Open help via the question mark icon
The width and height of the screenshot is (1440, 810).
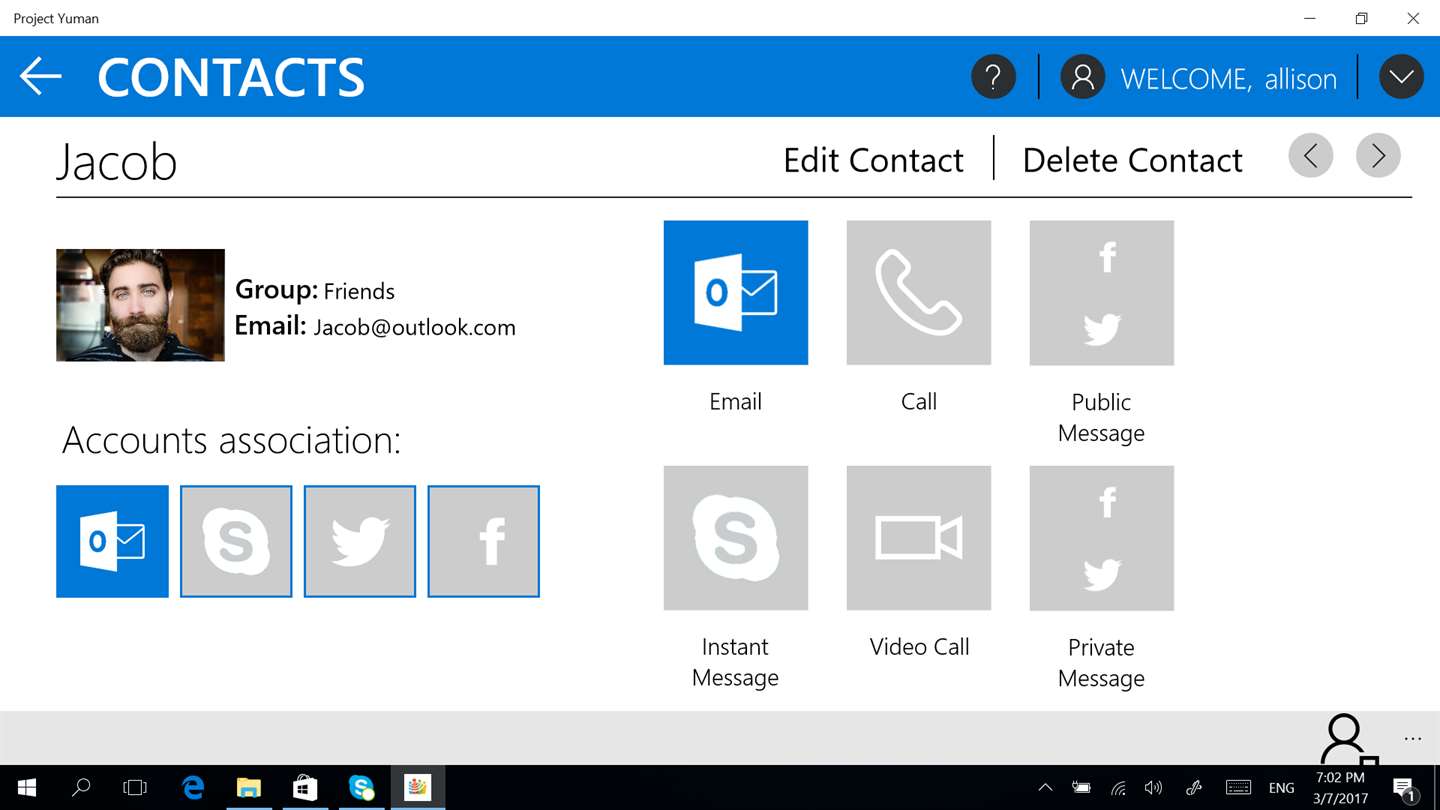tap(993, 77)
